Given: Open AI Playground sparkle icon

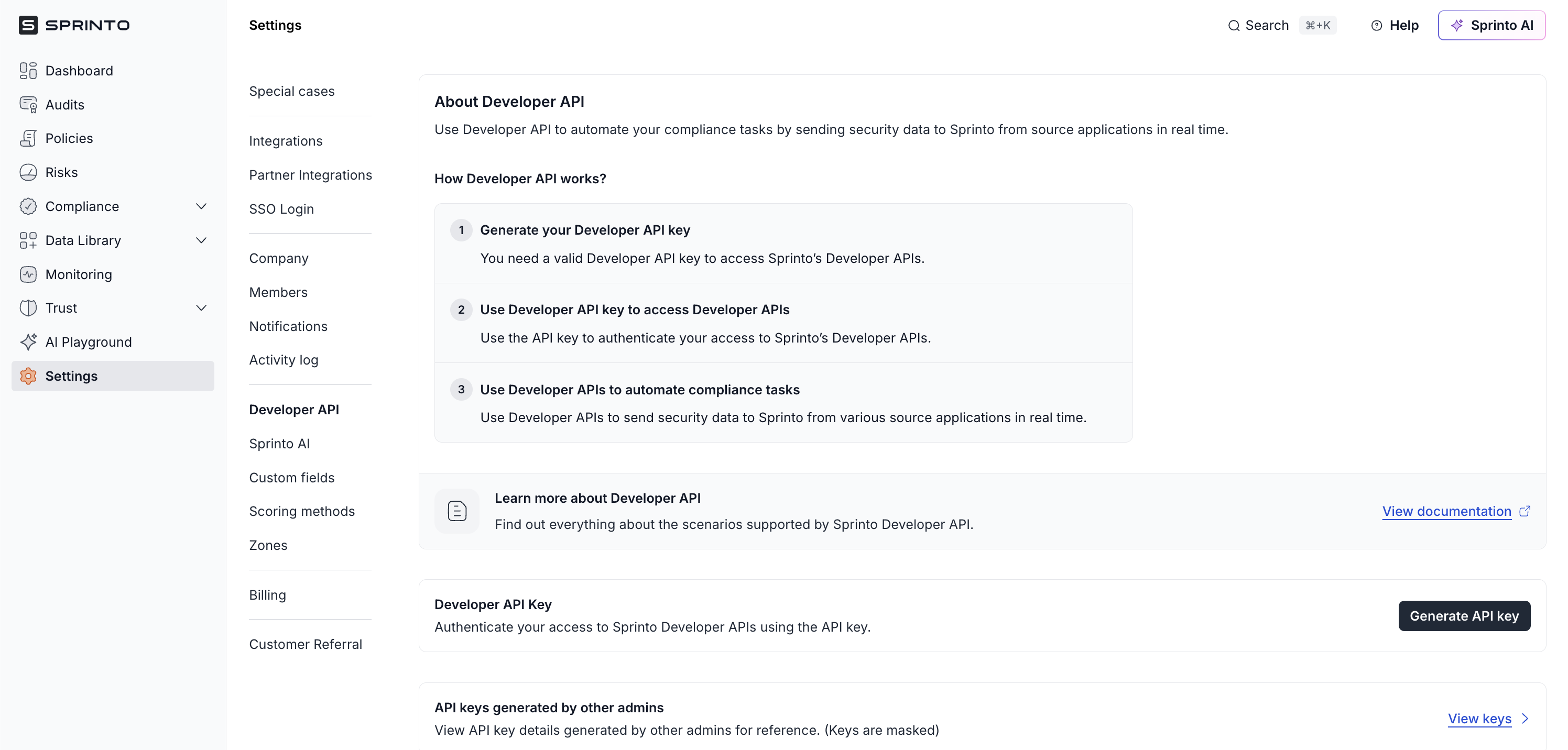Looking at the screenshot, I should coord(28,342).
